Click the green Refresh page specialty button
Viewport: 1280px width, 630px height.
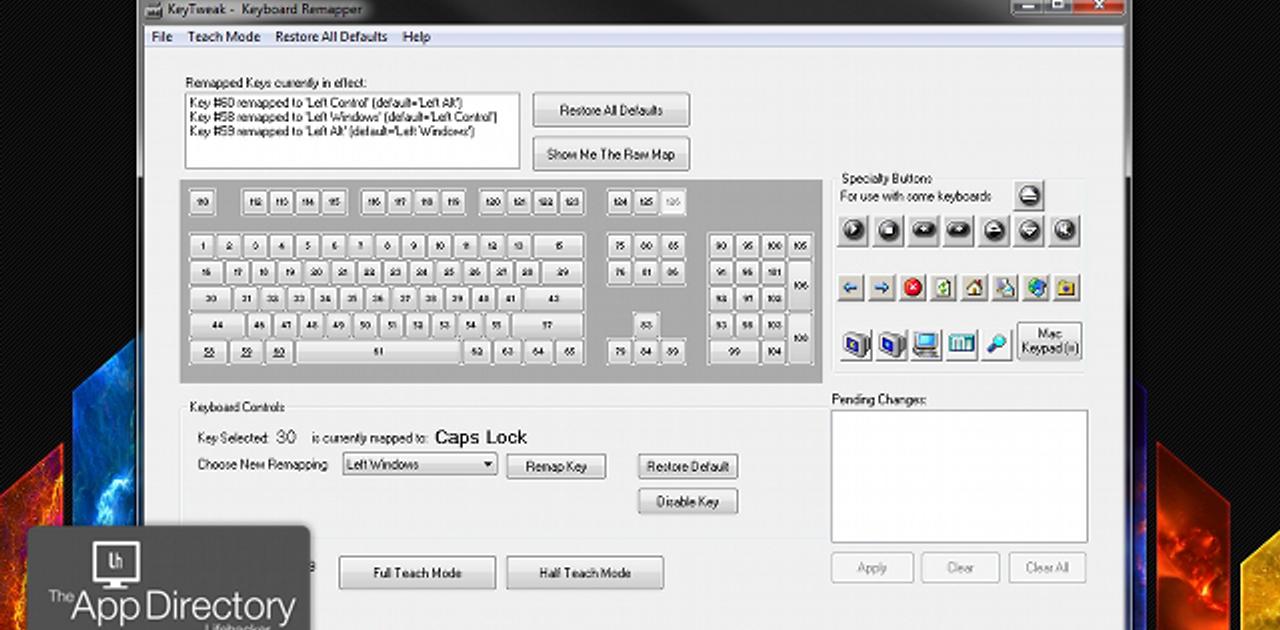[943, 288]
